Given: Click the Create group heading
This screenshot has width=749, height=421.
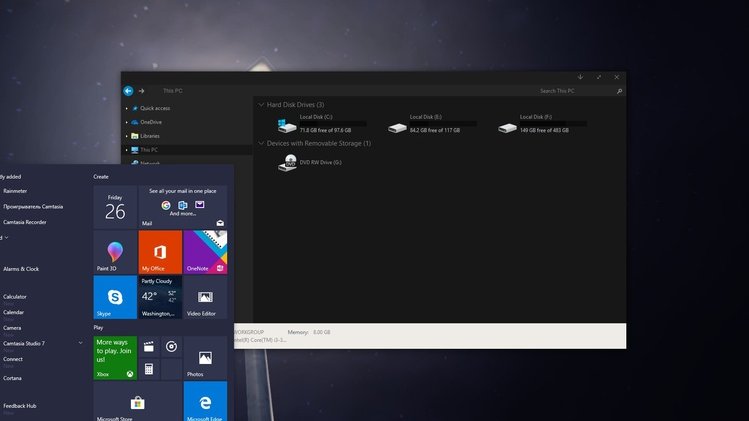Looking at the screenshot, I should pos(101,177).
